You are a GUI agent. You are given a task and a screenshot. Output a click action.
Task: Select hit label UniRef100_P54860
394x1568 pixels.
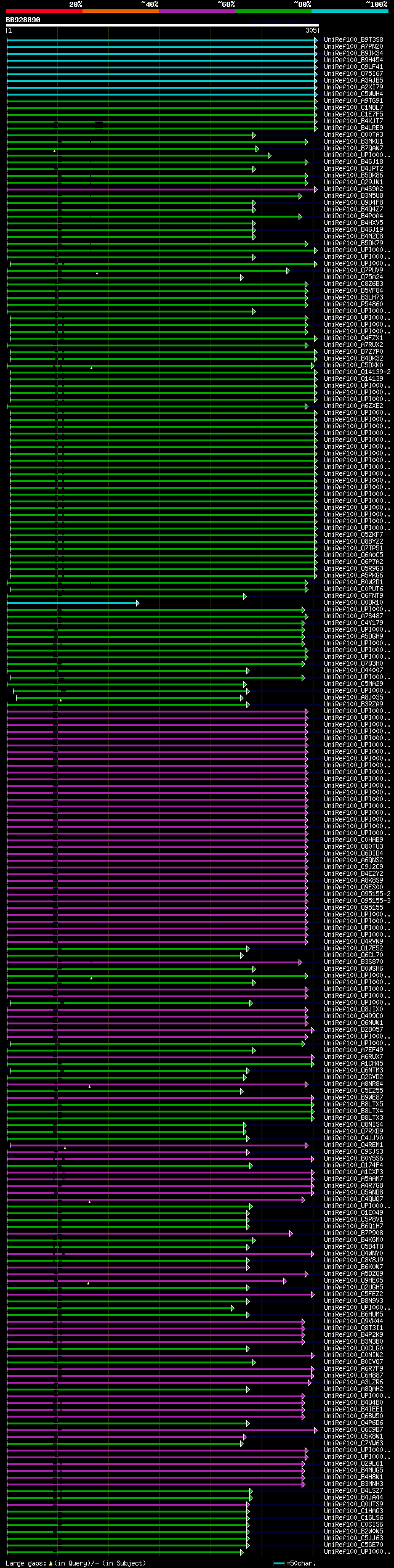pos(353,304)
